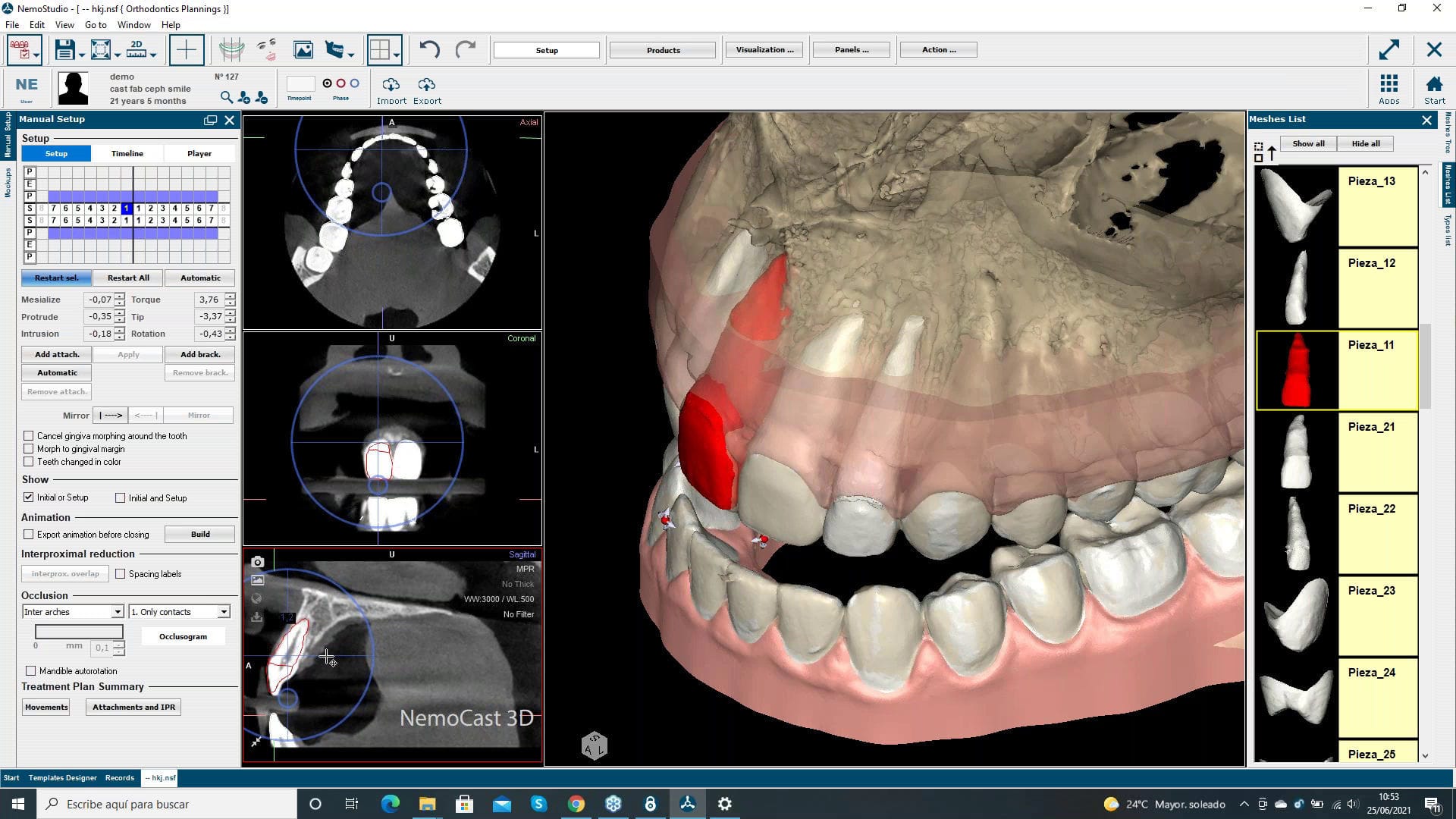Open the Inter arches dropdown
Viewport: 1456px width, 819px height.
pyautogui.click(x=118, y=612)
